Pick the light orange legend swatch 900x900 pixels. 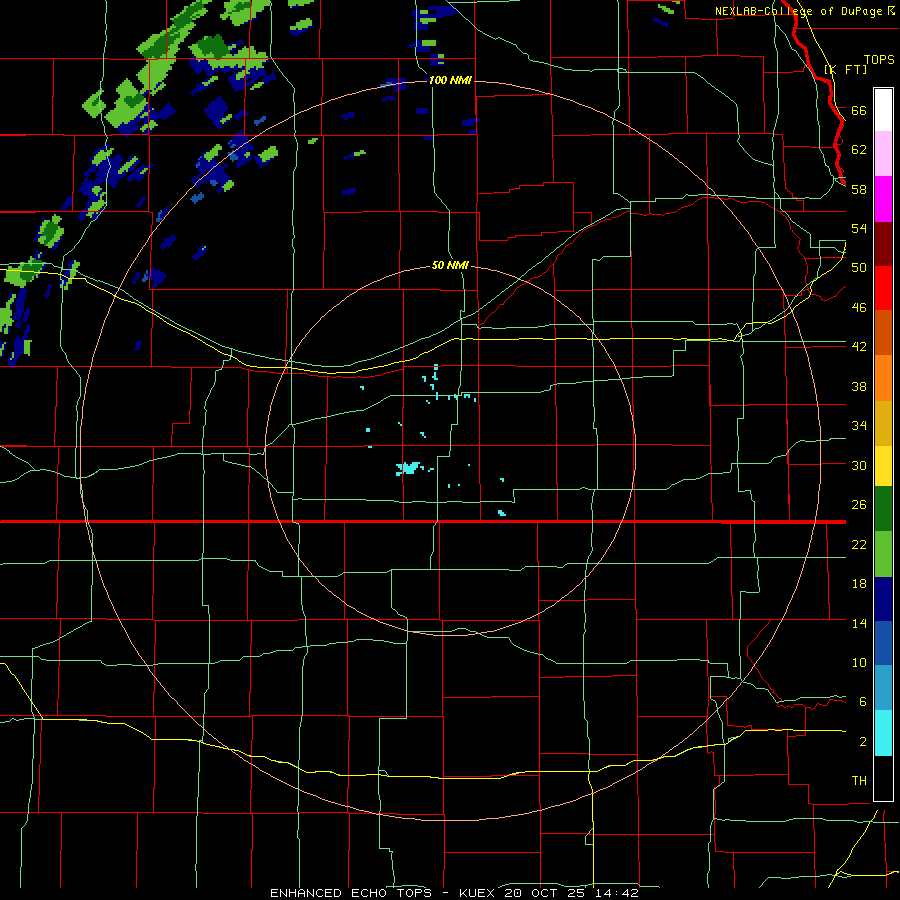(x=883, y=378)
